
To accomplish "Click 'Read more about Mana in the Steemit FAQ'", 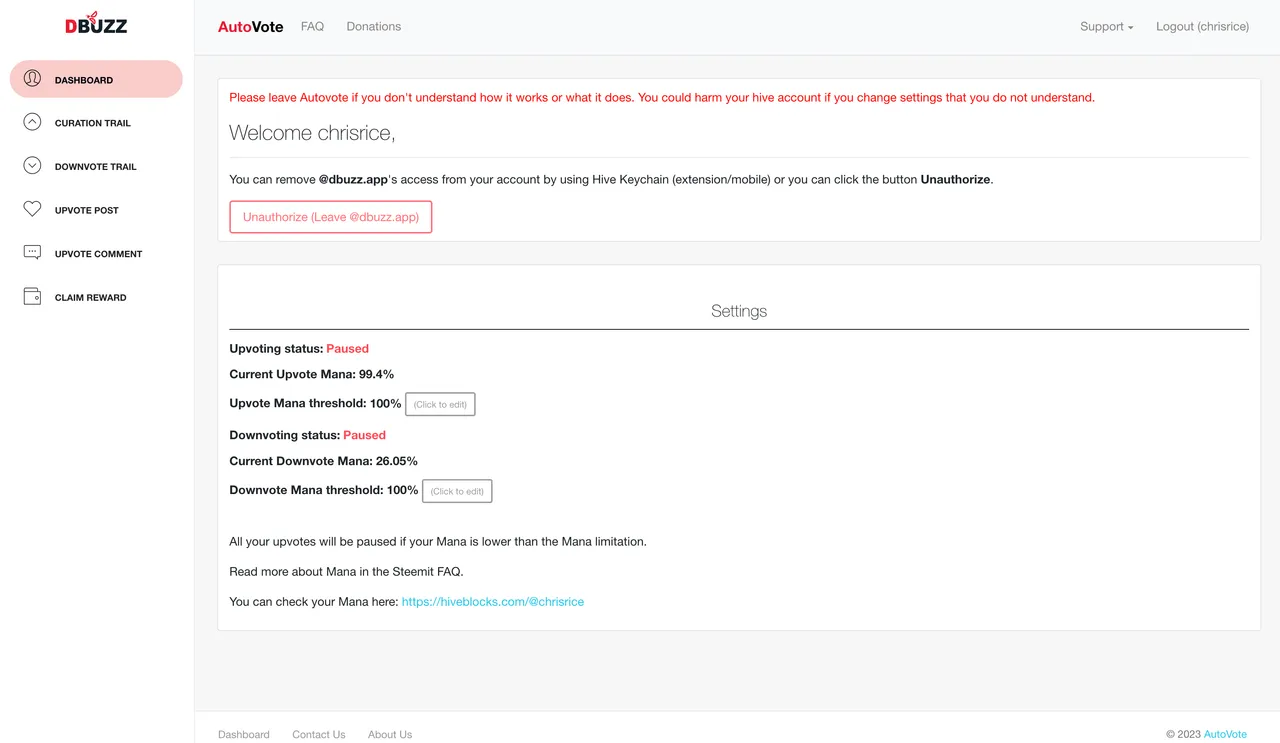I will point(346,572).
